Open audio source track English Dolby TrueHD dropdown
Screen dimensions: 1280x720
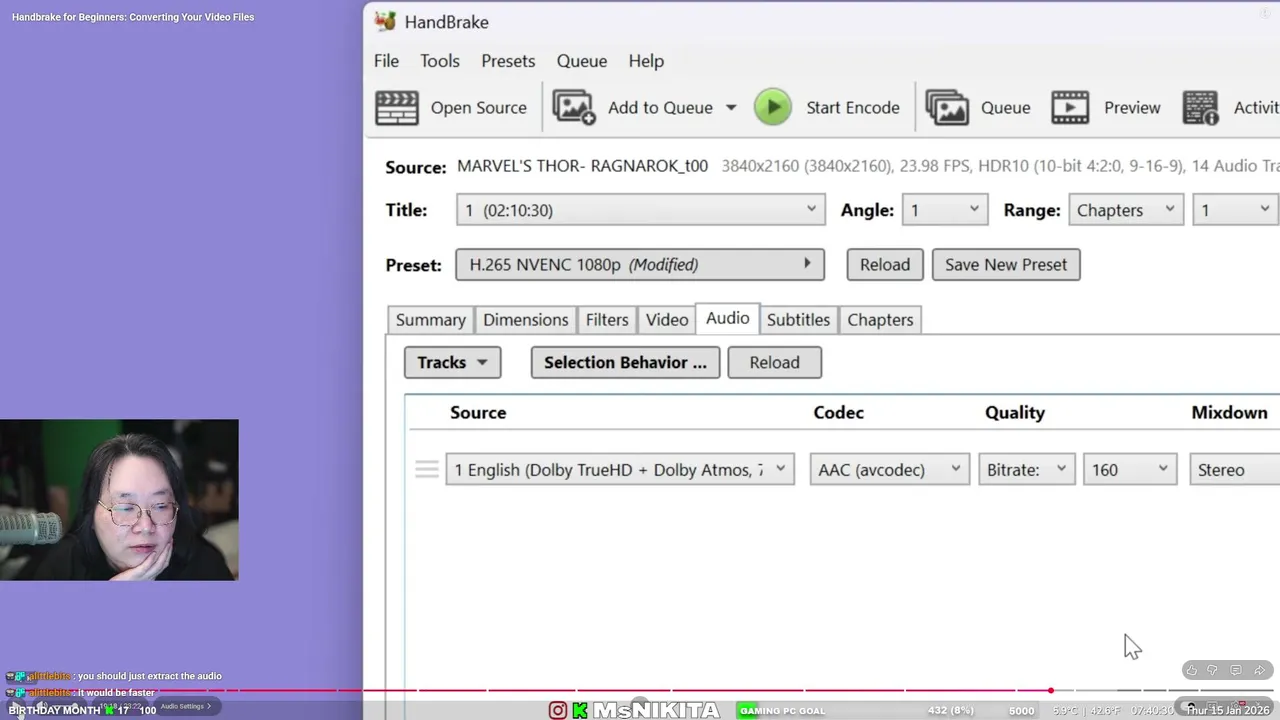(620, 470)
